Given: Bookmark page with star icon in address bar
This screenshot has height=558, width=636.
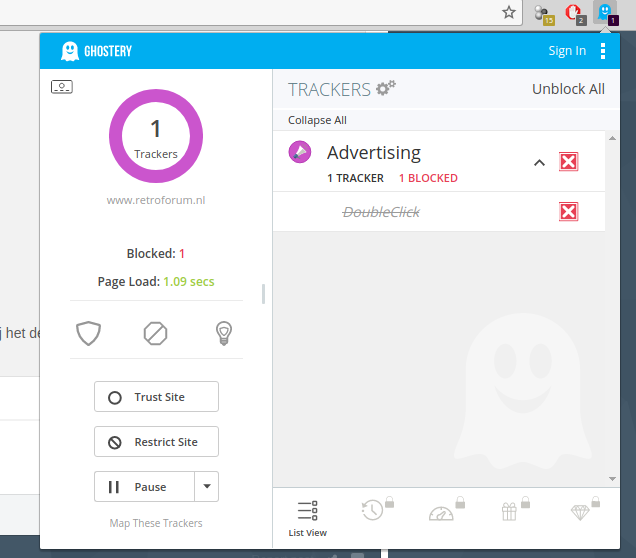Looking at the screenshot, I should (509, 13).
